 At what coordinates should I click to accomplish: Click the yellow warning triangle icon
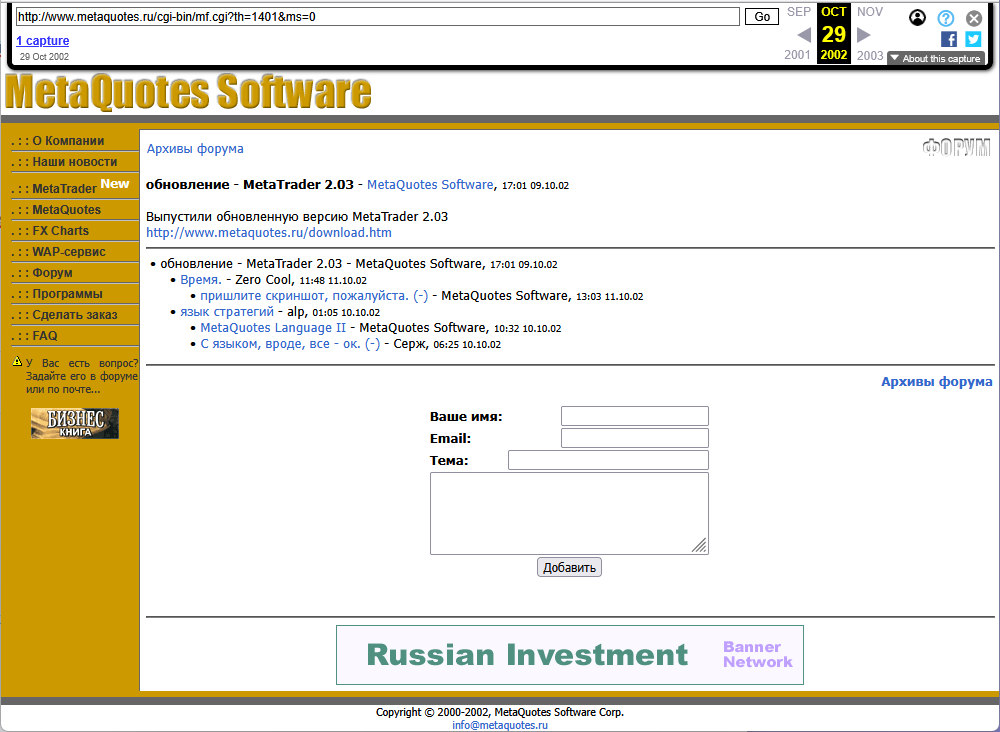coord(17,362)
